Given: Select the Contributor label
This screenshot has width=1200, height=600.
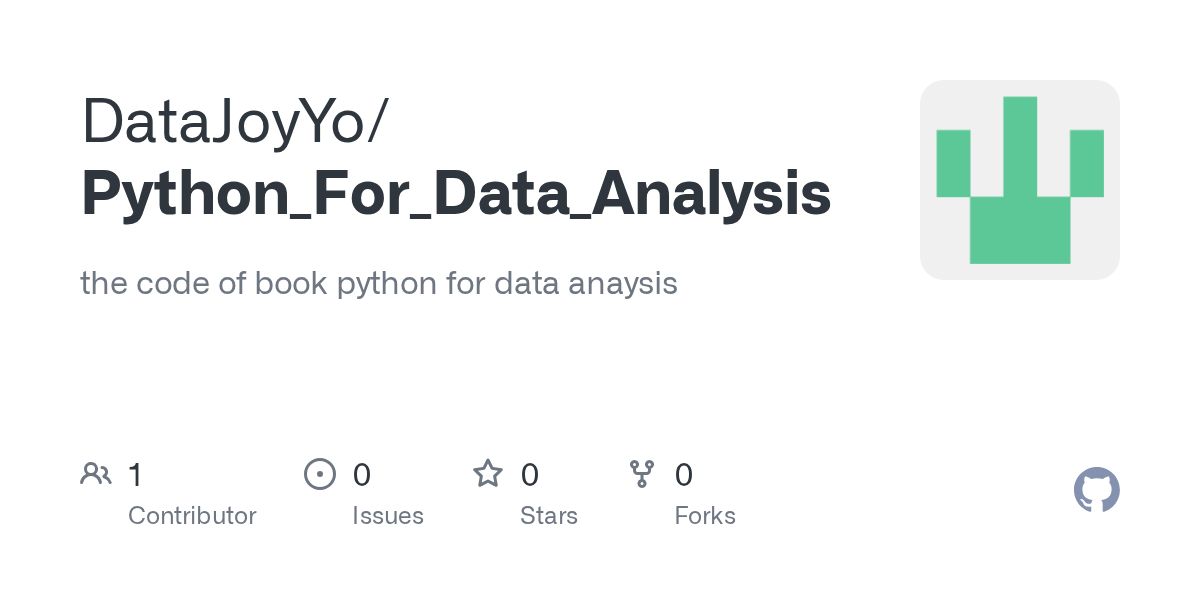Looking at the screenshot, I should 192,516.
